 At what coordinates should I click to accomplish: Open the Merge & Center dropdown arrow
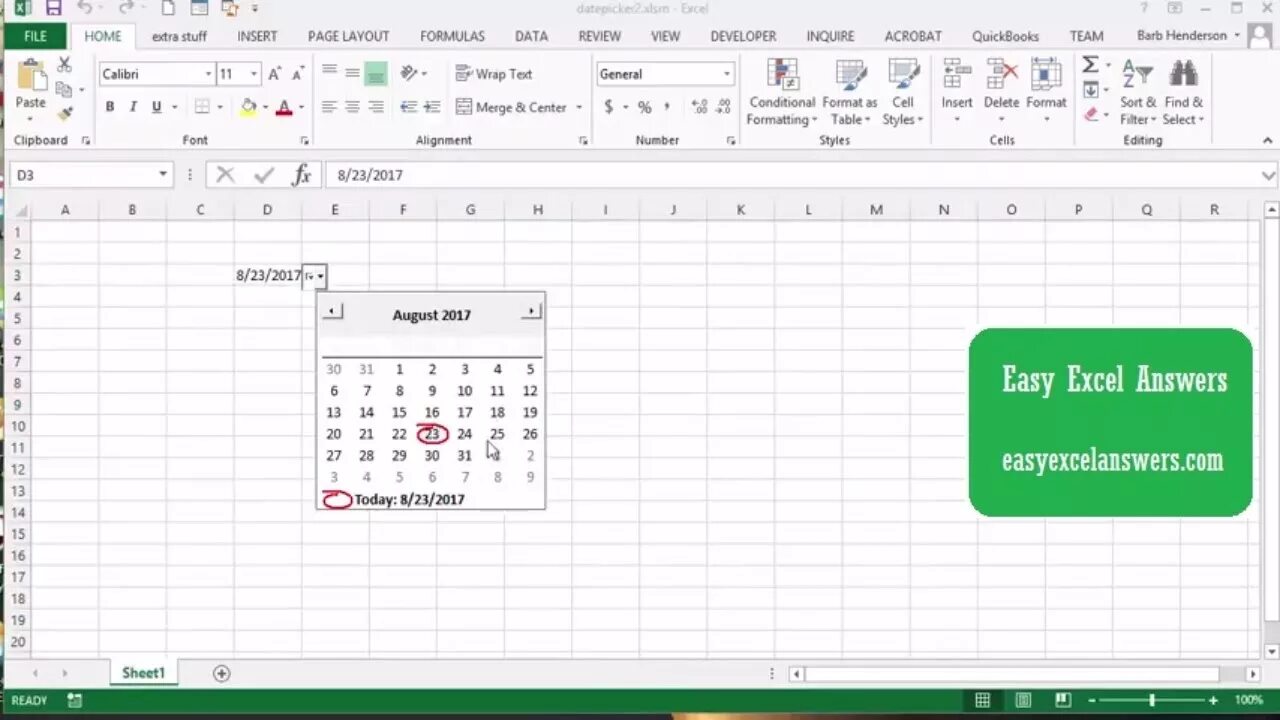coord(579,107)
